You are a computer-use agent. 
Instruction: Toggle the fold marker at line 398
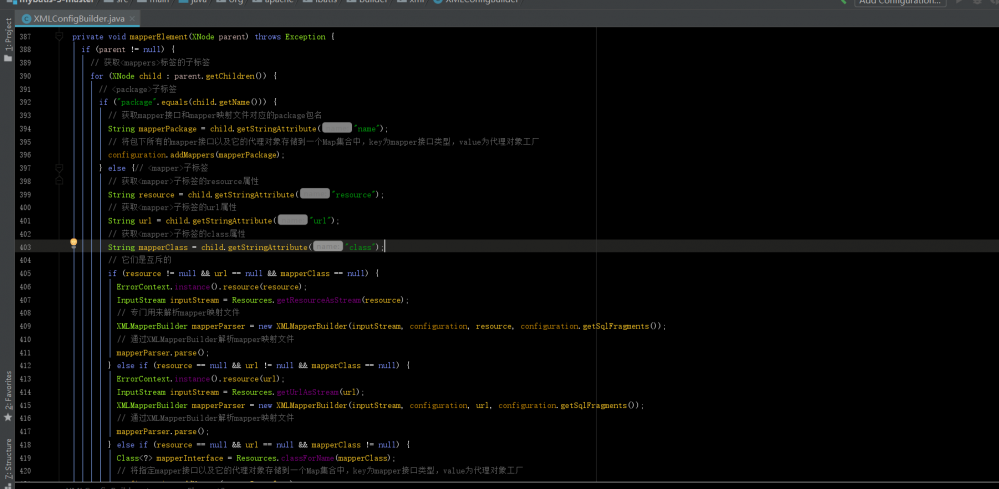(59, 180)
